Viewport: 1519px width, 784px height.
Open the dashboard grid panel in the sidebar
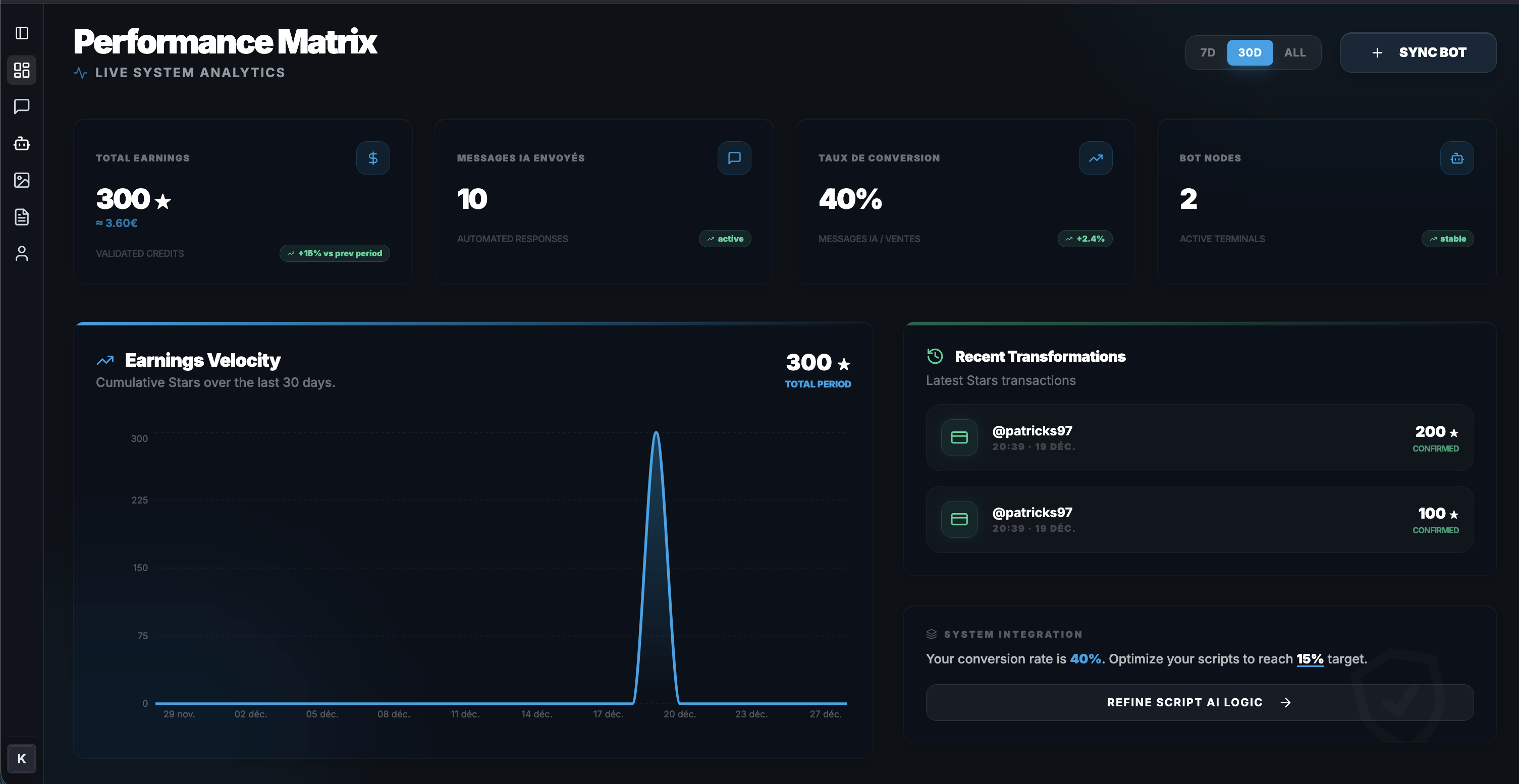pyautogui.click(x=22, y=70)
